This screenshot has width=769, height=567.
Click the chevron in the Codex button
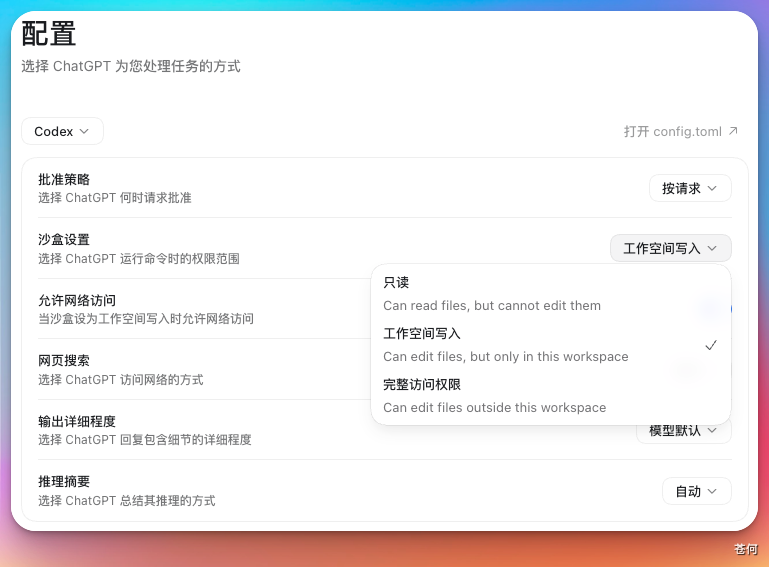[x=84, y=131]
